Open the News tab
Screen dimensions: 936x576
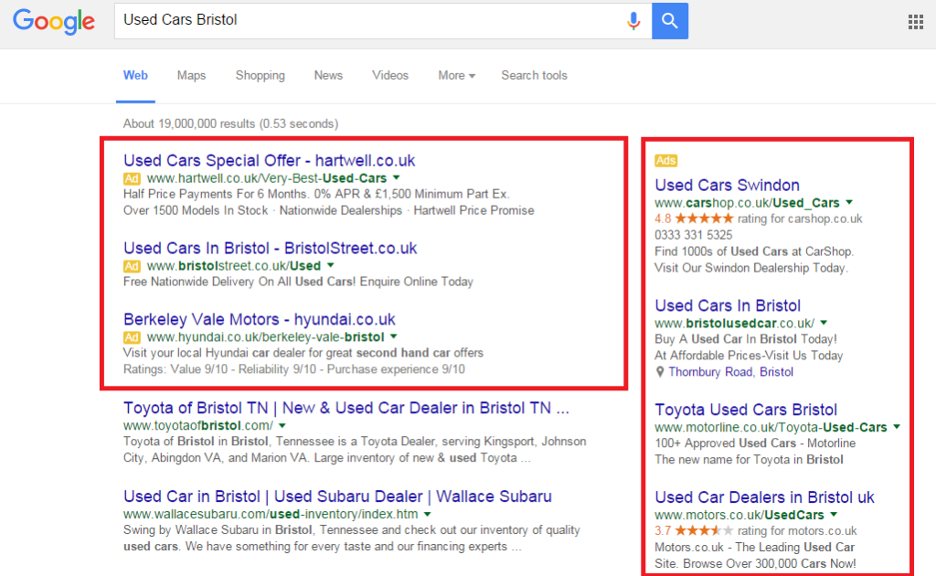[328, 75]
